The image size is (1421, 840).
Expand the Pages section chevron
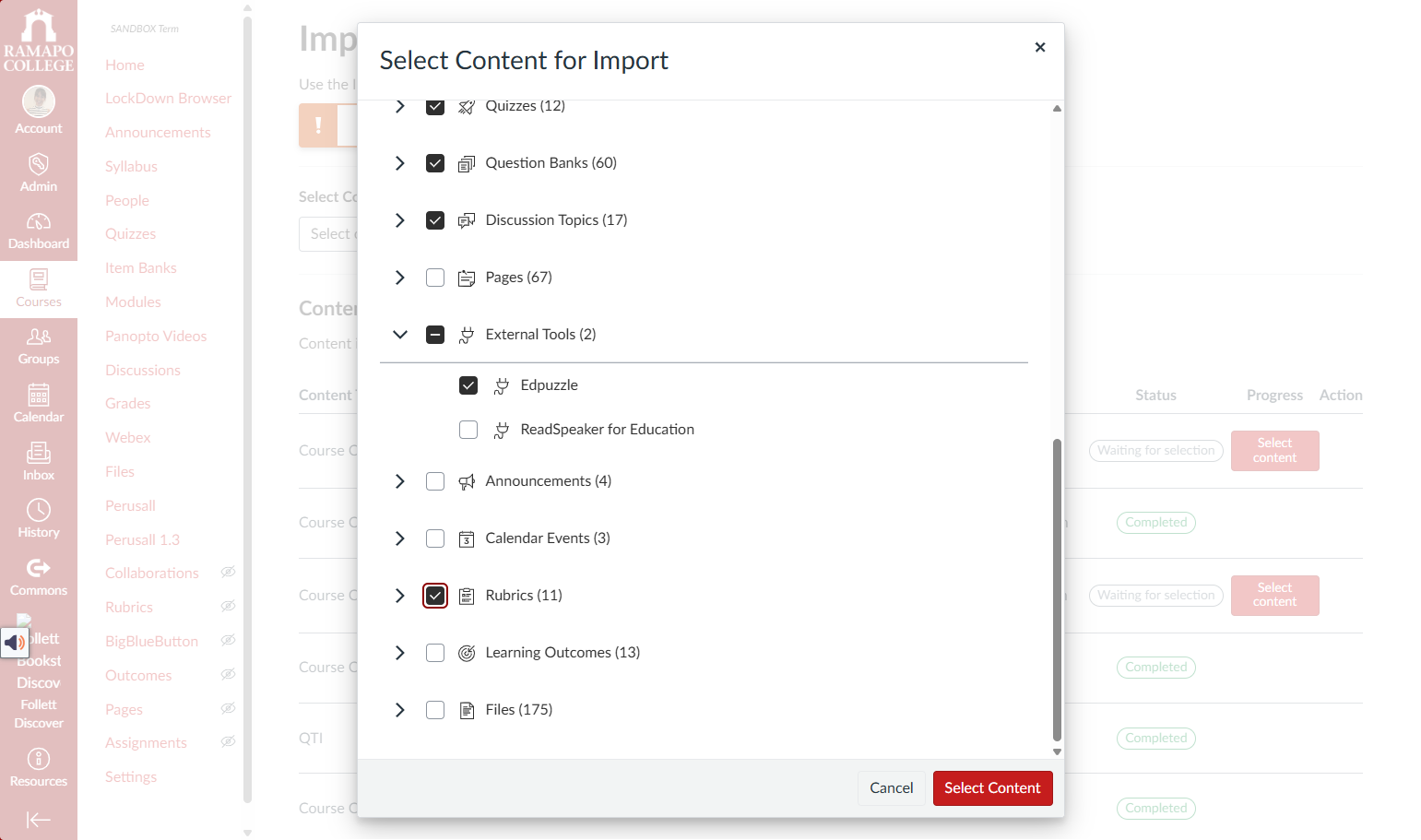(400, 278)
